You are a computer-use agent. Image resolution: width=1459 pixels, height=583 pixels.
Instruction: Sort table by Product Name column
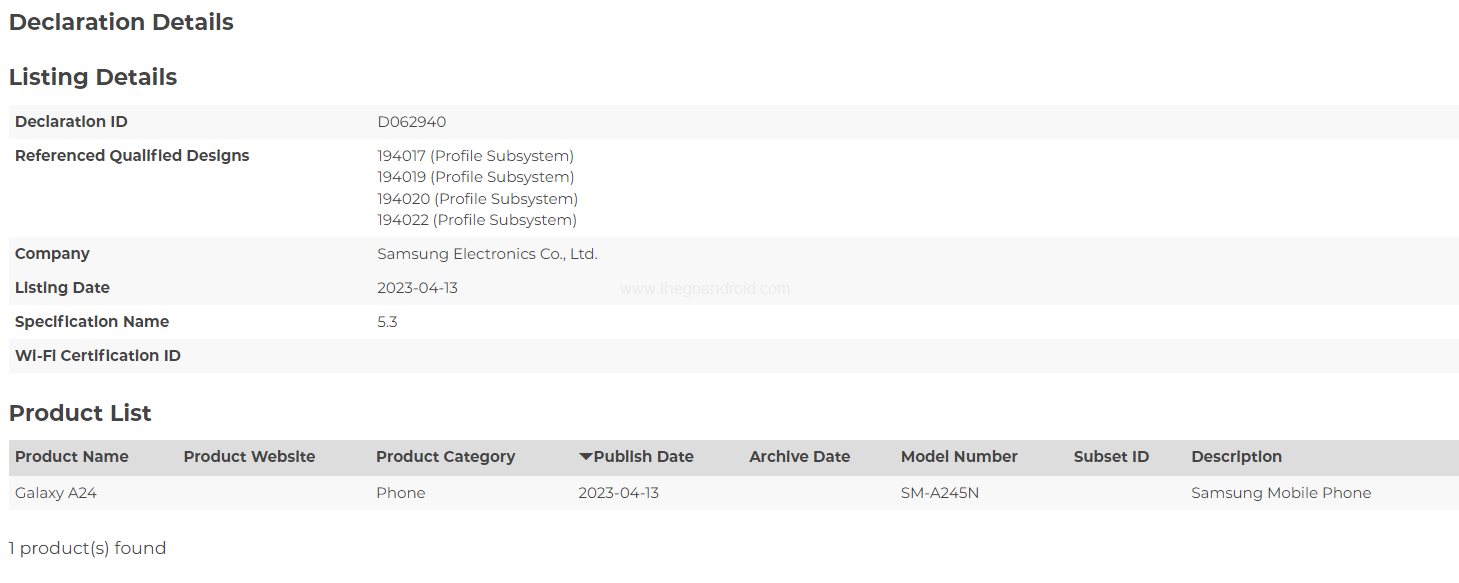[x=72, y=457]
